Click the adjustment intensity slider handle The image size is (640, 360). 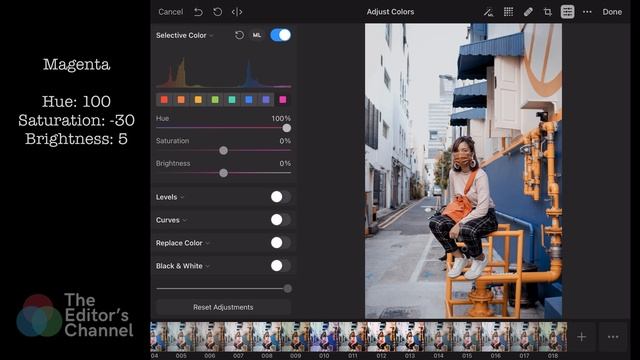click(x=287, y=289)
